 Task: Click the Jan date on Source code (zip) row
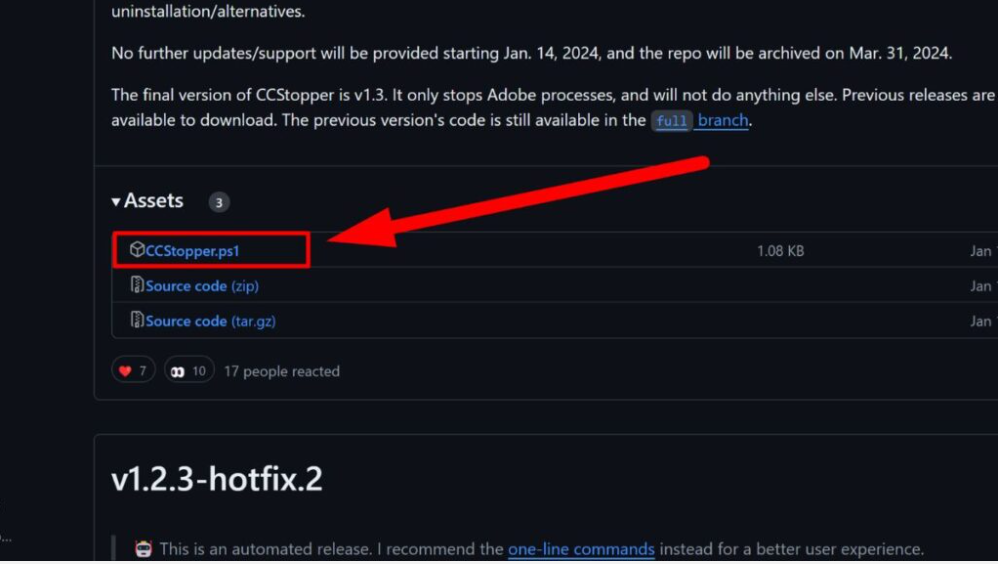(983, 286)
